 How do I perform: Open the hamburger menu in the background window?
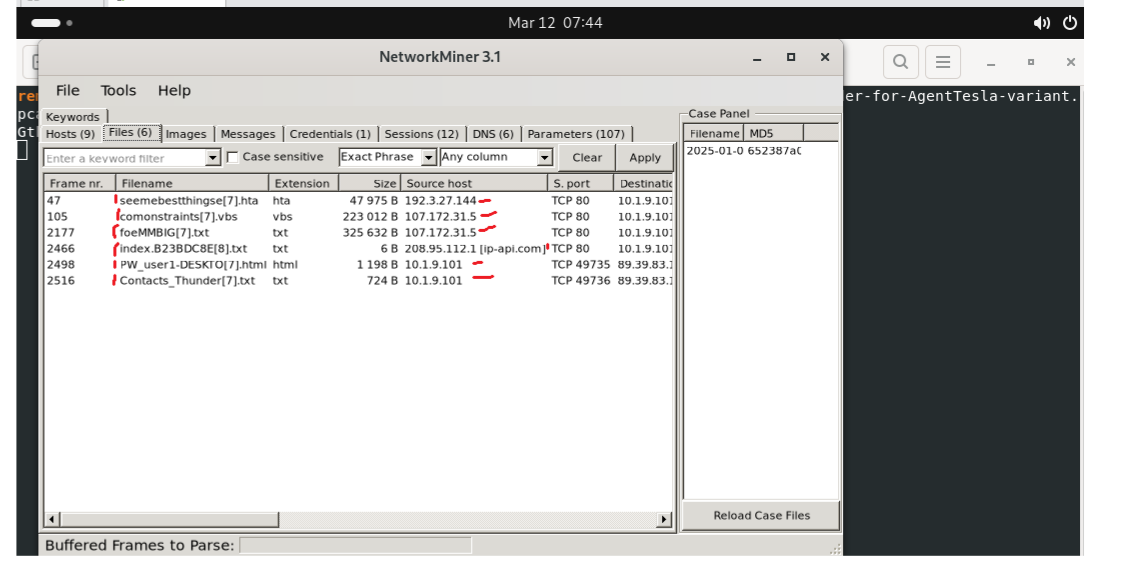[x=943, y=62]
